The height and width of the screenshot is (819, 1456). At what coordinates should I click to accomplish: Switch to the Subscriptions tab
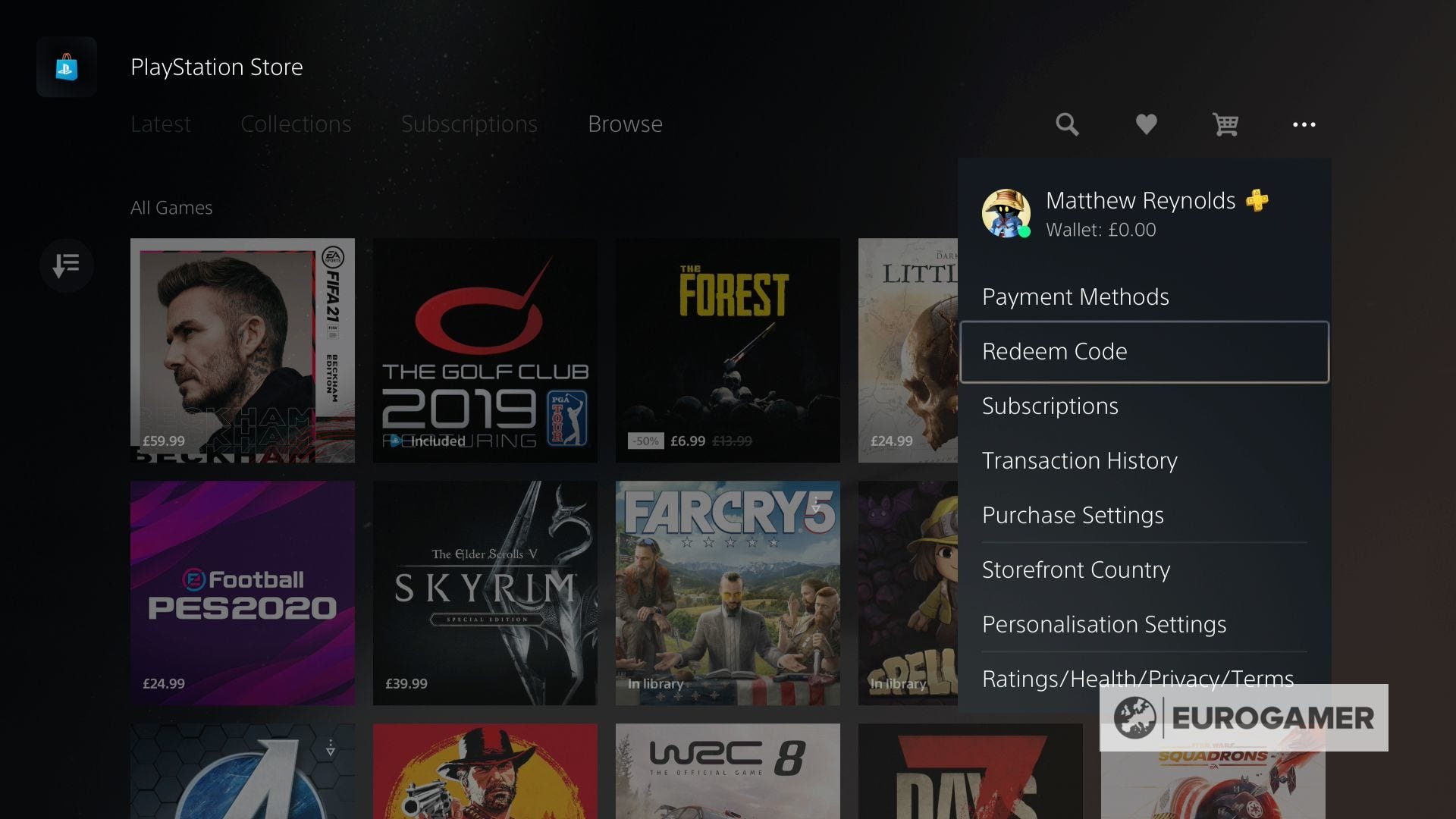tap(469, 124)
